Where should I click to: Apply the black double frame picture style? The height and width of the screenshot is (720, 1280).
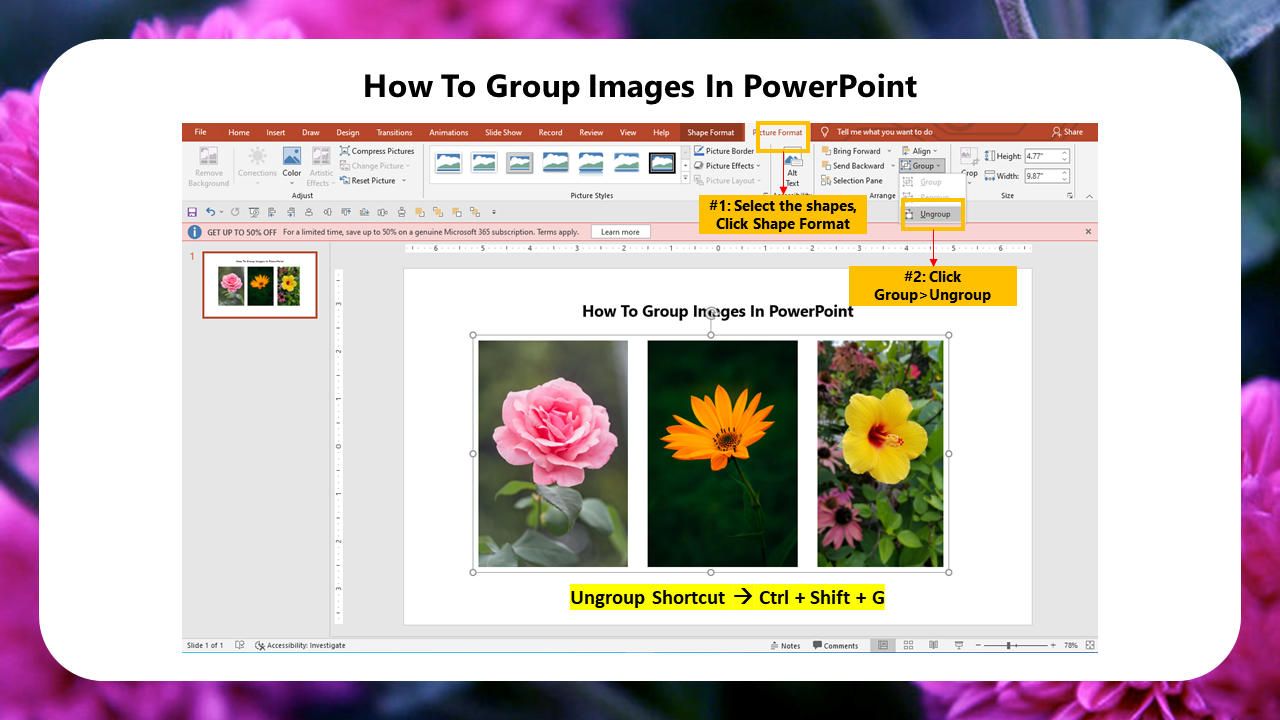point(662,162)
